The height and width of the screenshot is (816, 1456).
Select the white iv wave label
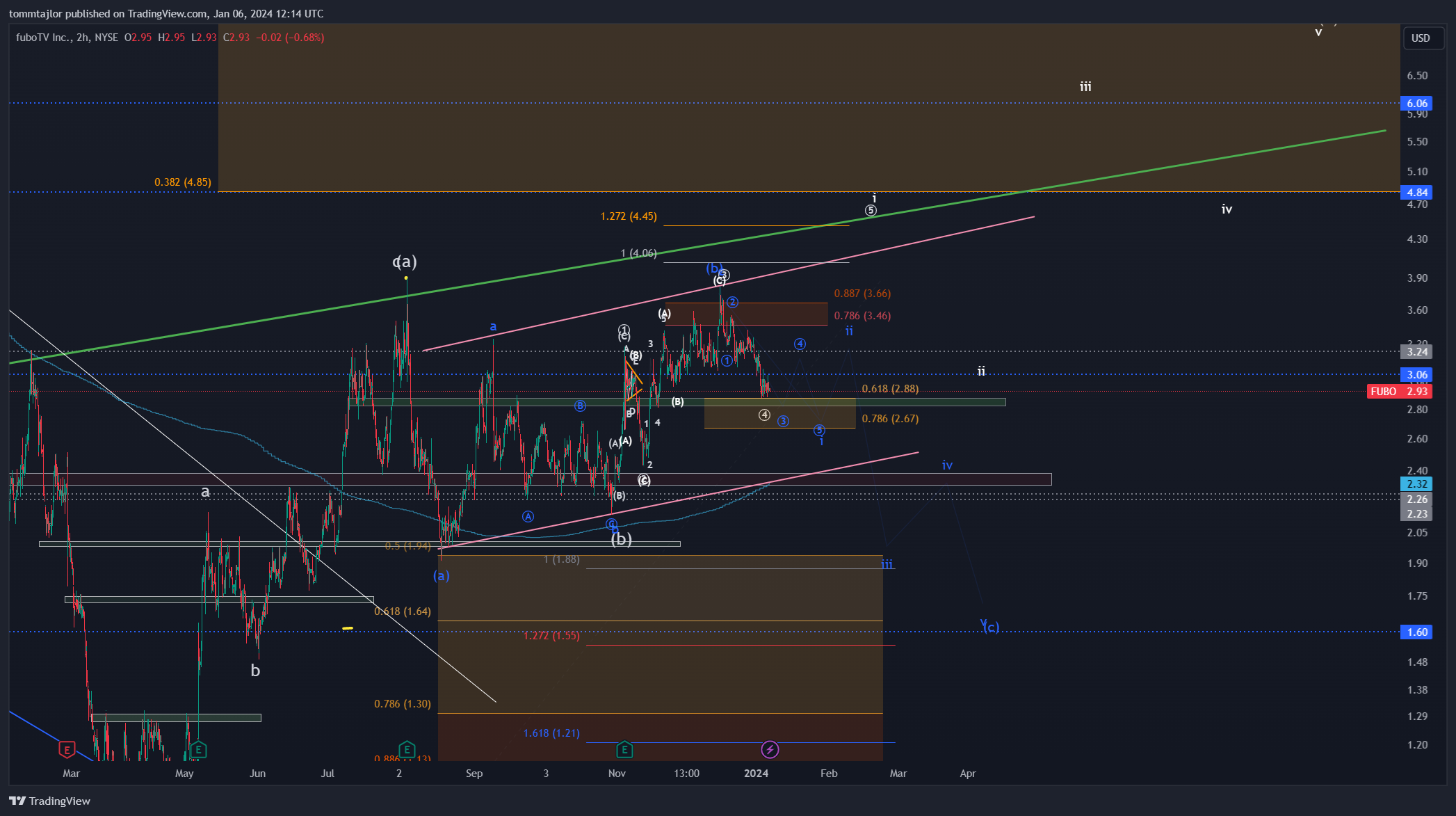1227,209
